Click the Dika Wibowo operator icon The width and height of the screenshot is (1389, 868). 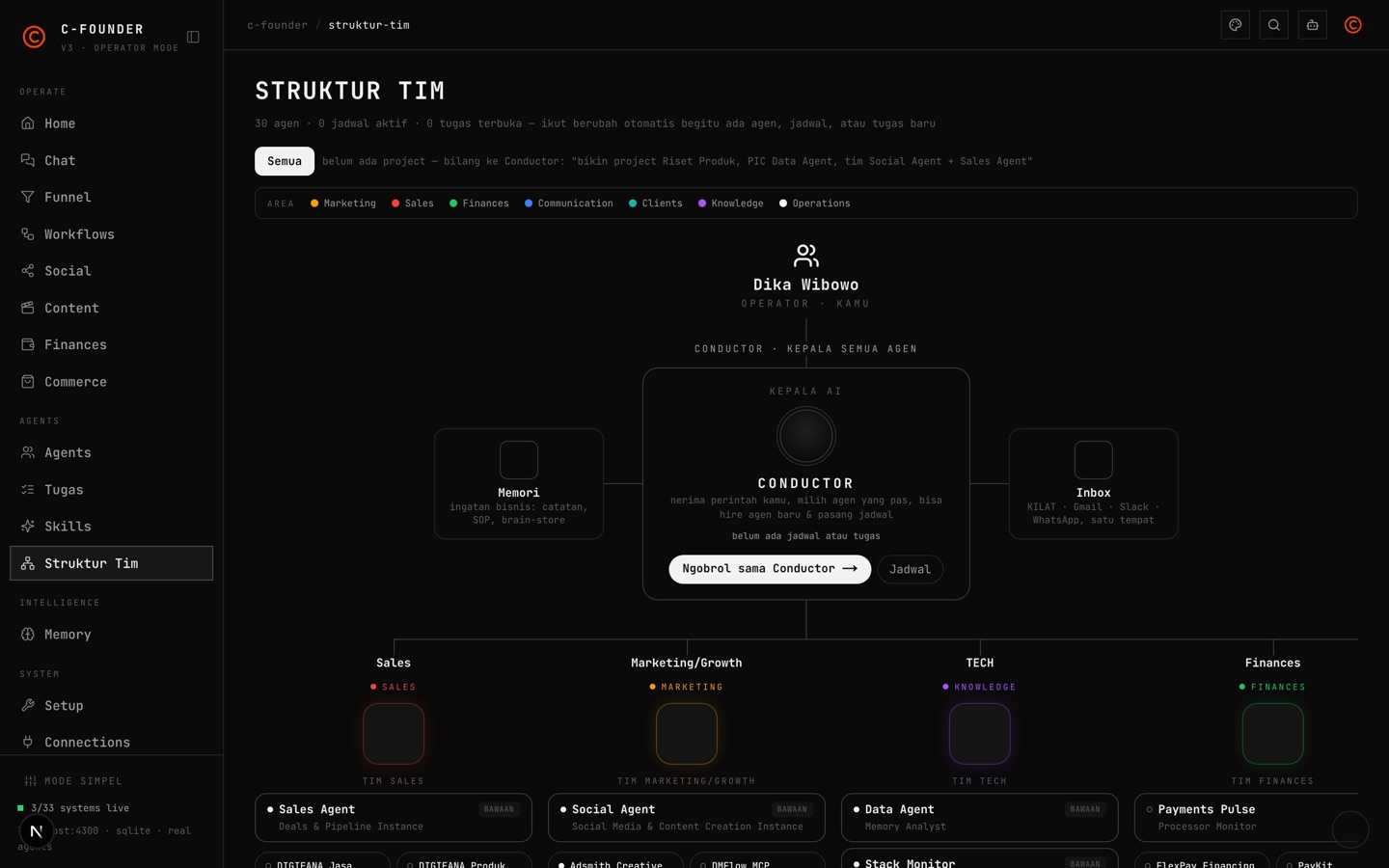[806, 256]
